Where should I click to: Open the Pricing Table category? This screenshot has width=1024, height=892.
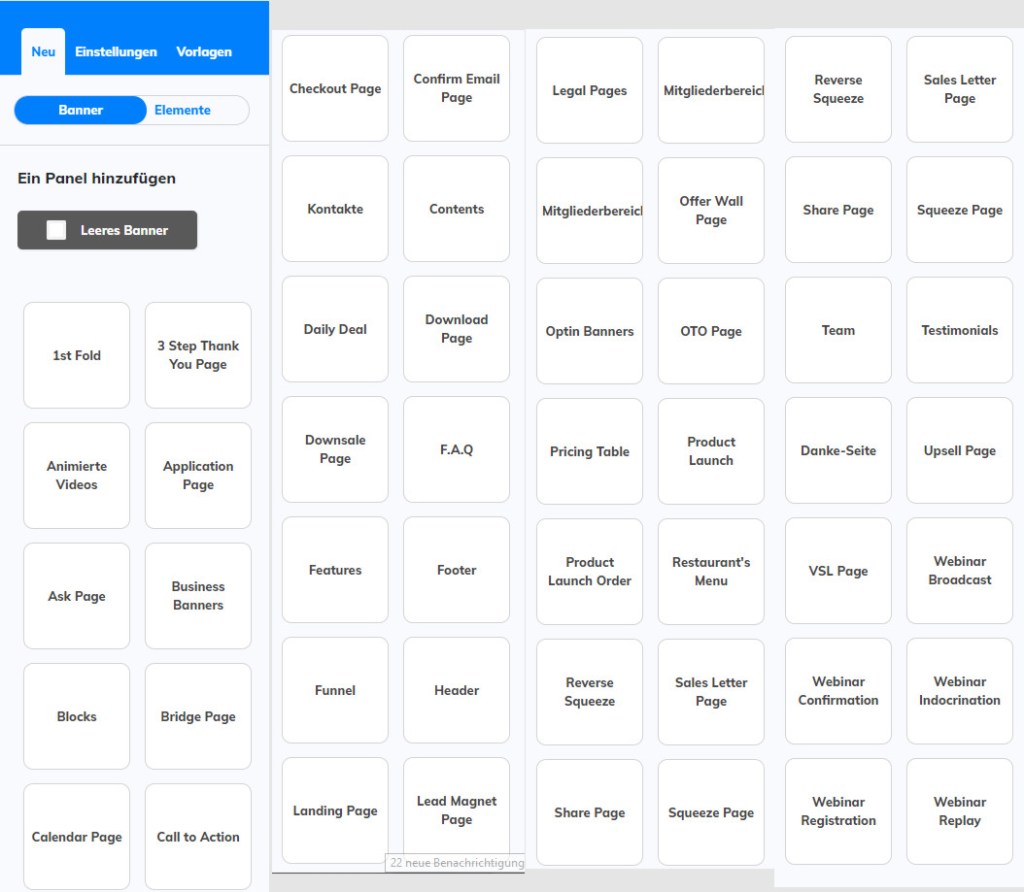coord(589,451)
